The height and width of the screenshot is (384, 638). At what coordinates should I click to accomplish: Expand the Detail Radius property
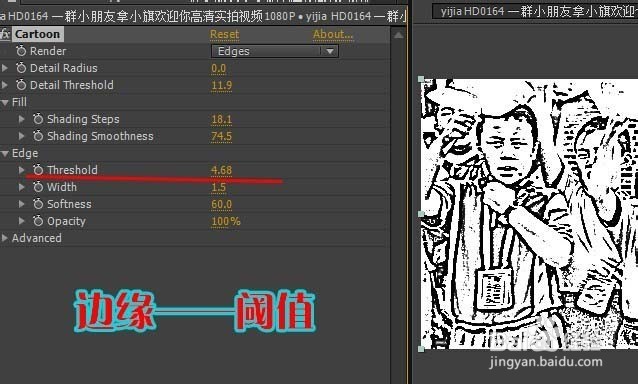pos(5,68)
